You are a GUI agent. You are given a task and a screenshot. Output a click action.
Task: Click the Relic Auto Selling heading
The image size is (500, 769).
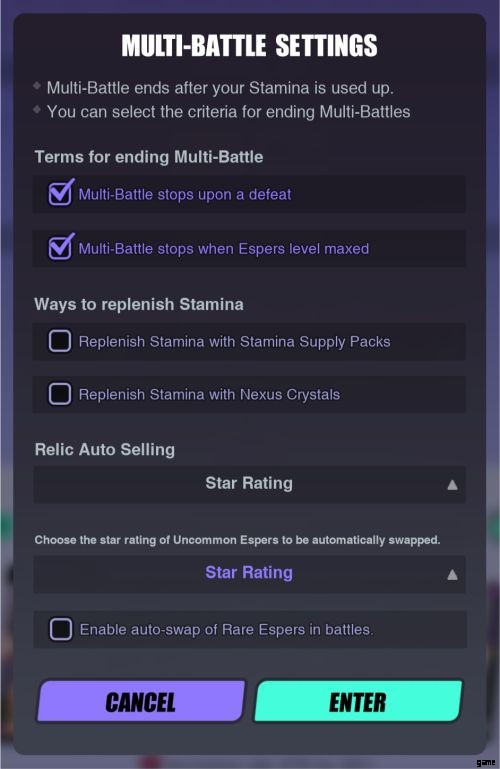pos(104,450)
